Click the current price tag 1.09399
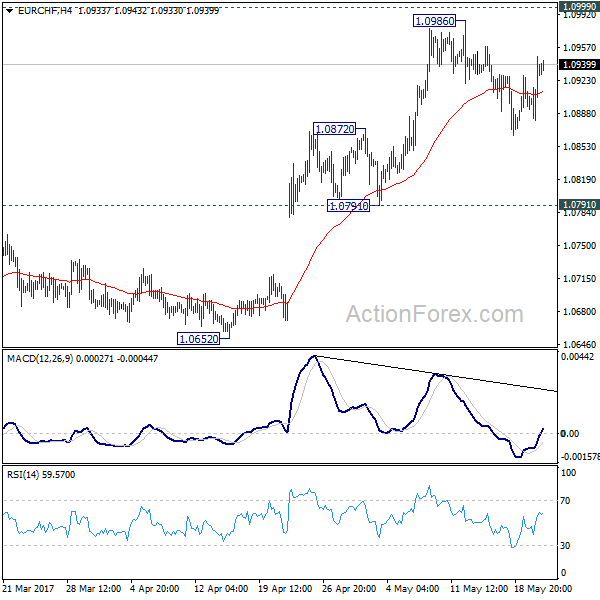This screenshot has width=600, height=600. tap(579, 65)
